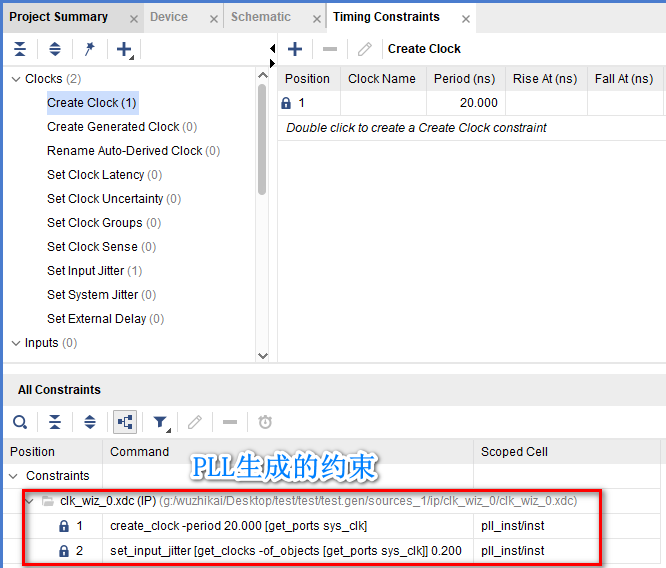Screen dimensions: 666x568
Task: Select Create Generated Clock (0)
Action: [122, 127]
